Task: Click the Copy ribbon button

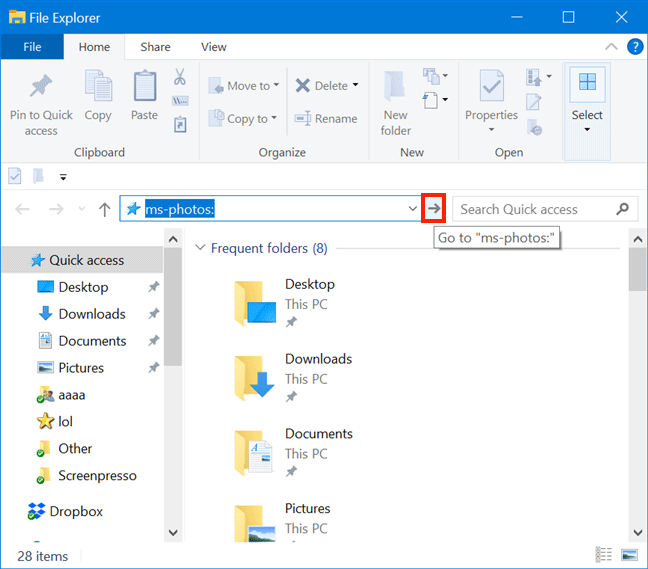Action: pyautogui.click(x=98, y=96)
